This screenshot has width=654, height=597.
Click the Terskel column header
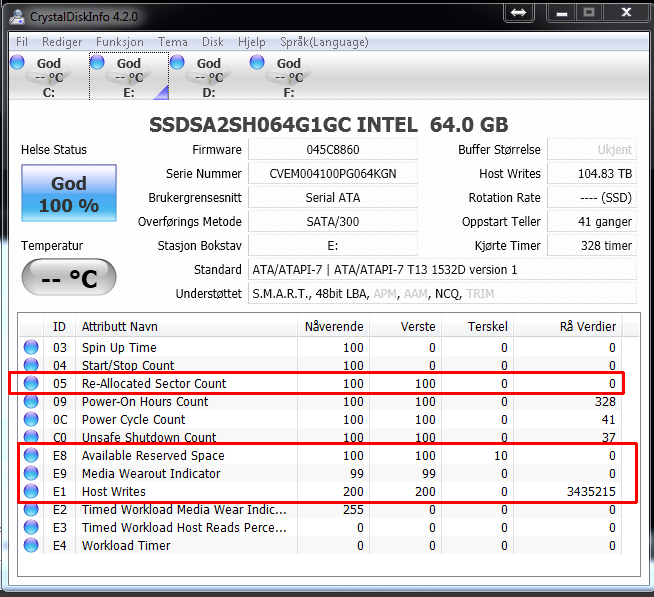(x=478, y=326)
